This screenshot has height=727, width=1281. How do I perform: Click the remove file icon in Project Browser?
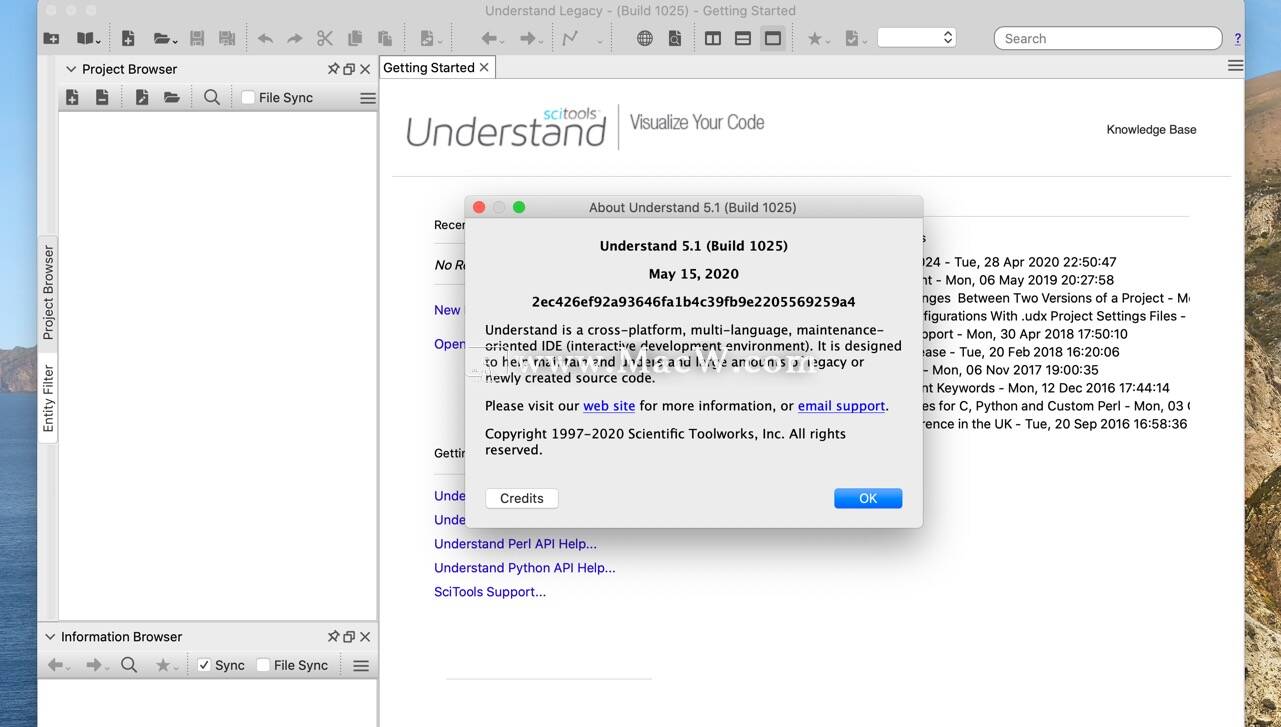click(102, 97)
